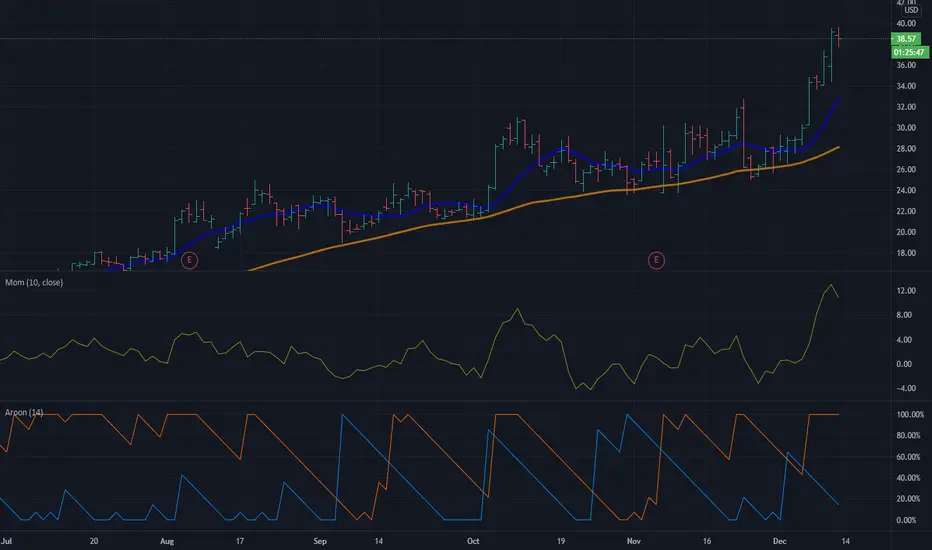The width and height of the screenshot is (932, 550).
Task: Click the 19 date label on time axis
Action: click(561, 541)
